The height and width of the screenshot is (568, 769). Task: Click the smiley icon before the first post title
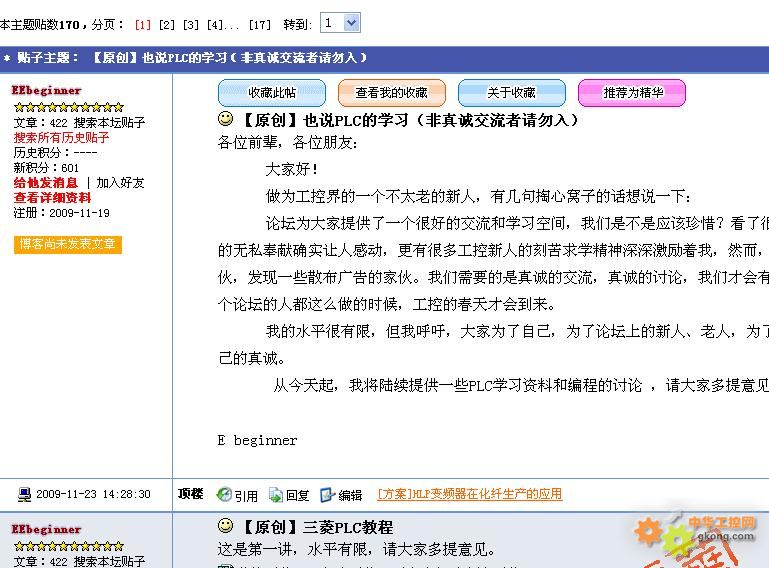pos(226,119)
